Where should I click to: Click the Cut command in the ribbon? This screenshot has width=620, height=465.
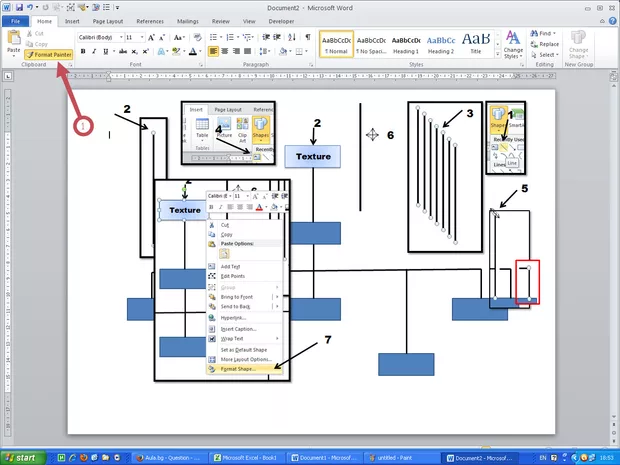point(40,35)
